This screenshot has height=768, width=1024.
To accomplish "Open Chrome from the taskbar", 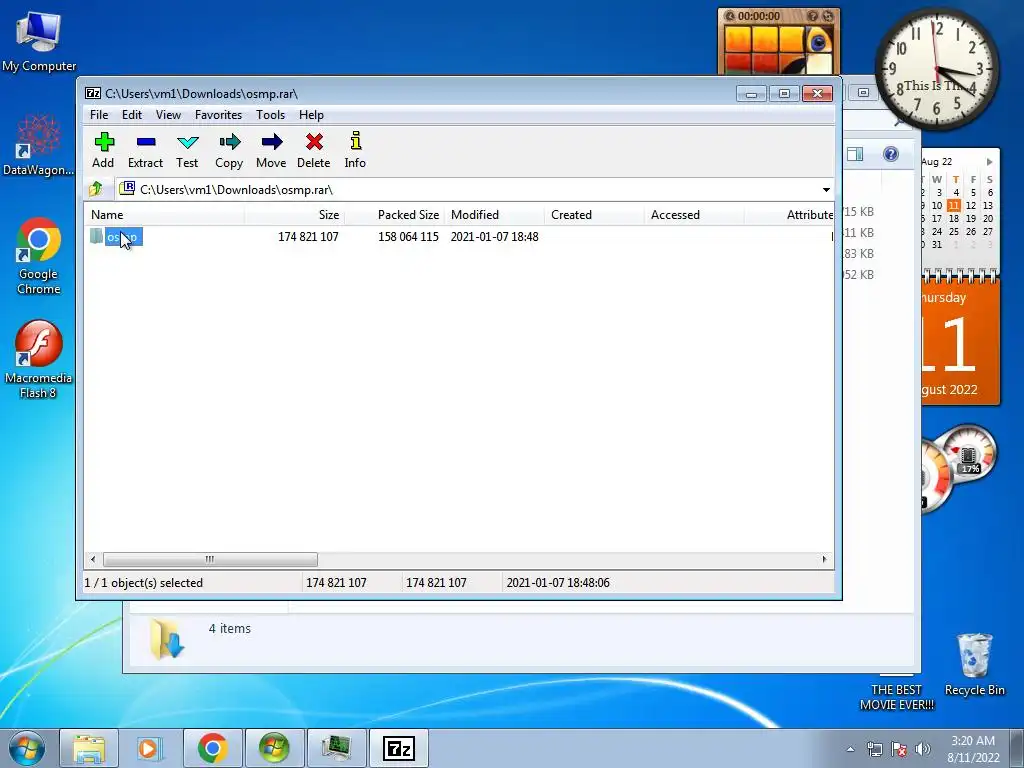I will click(x=212, y=748).
